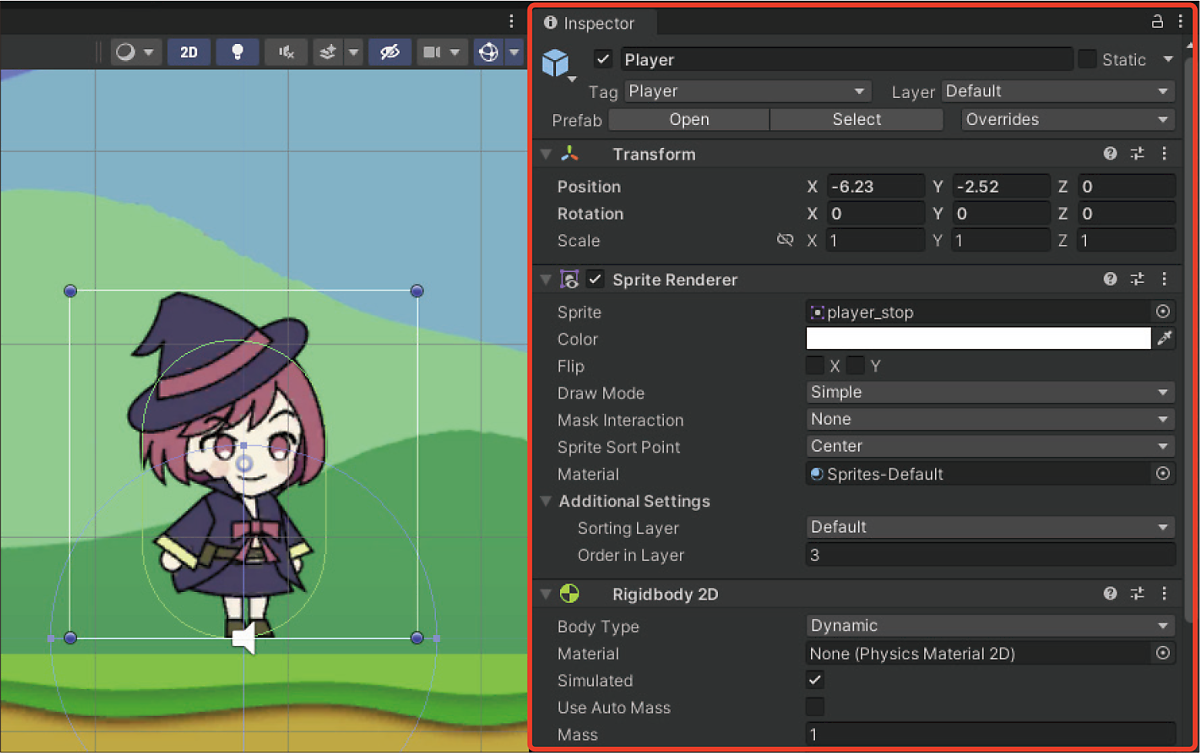1200x753 pixels.
Task: Open sprite object picker for player_stop
Action: [x=1163, y=312]
